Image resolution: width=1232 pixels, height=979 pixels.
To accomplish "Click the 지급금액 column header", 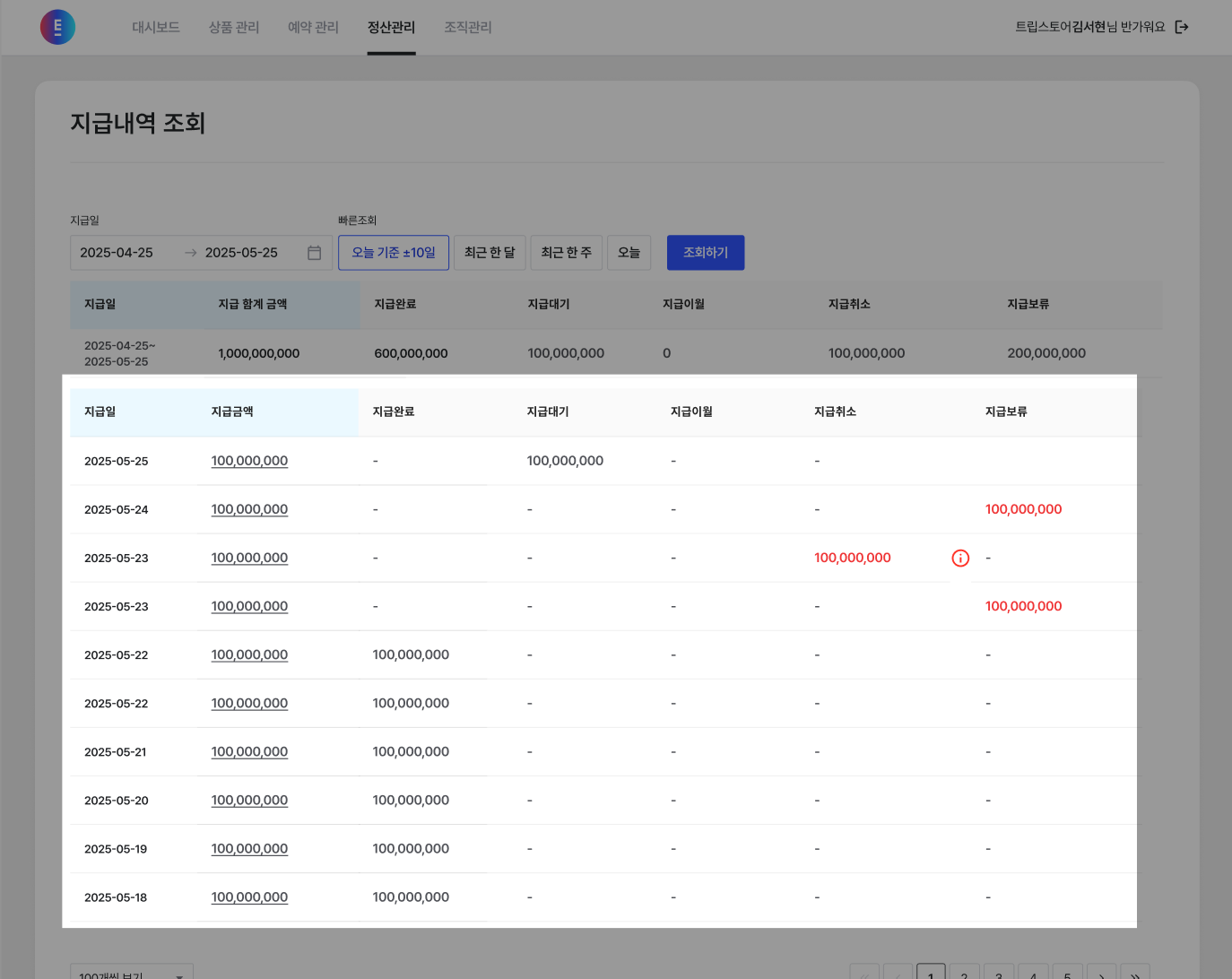I will coord(232,412).
